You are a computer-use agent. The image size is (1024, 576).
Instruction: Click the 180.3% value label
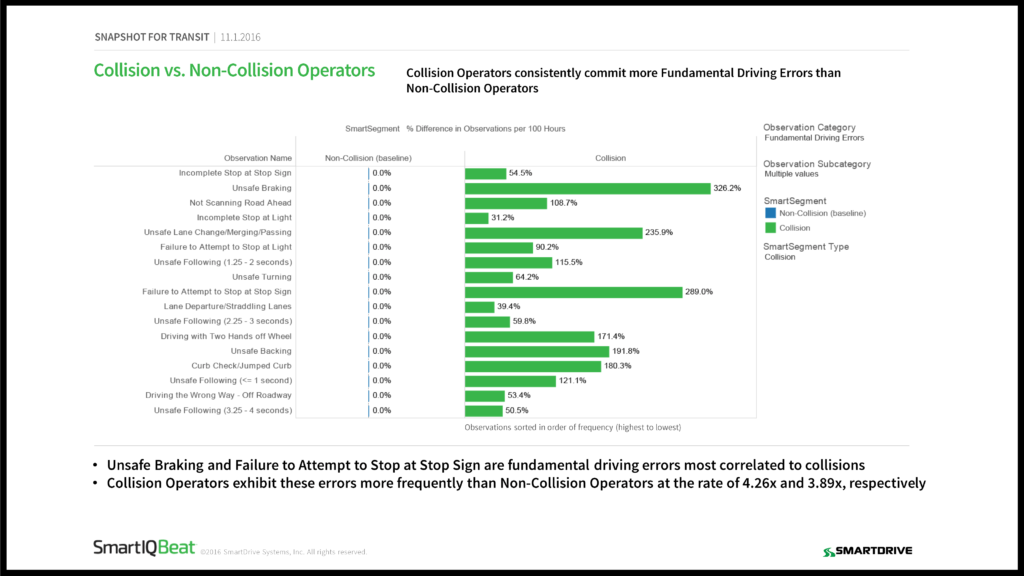pyautogui.click(x=618, y=366)
